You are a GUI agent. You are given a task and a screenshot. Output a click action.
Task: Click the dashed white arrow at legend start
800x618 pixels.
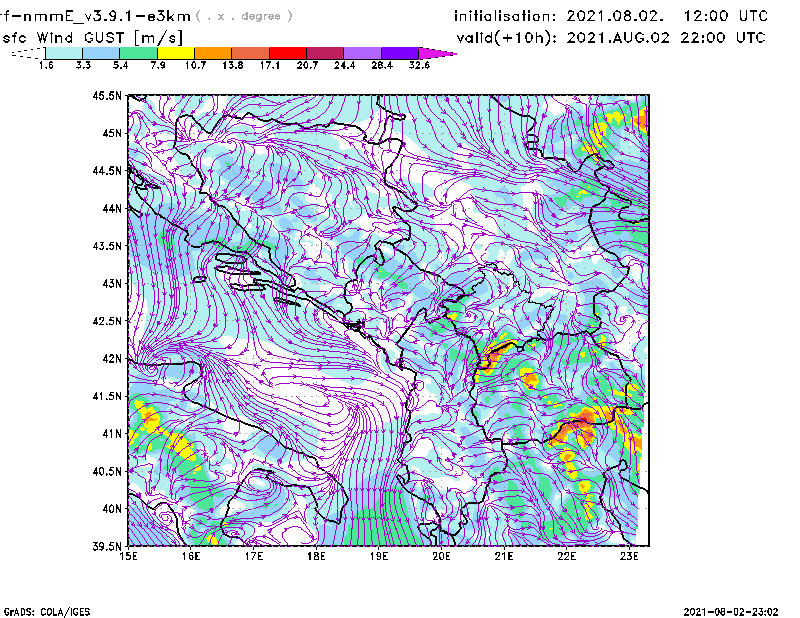pos(28,53)
